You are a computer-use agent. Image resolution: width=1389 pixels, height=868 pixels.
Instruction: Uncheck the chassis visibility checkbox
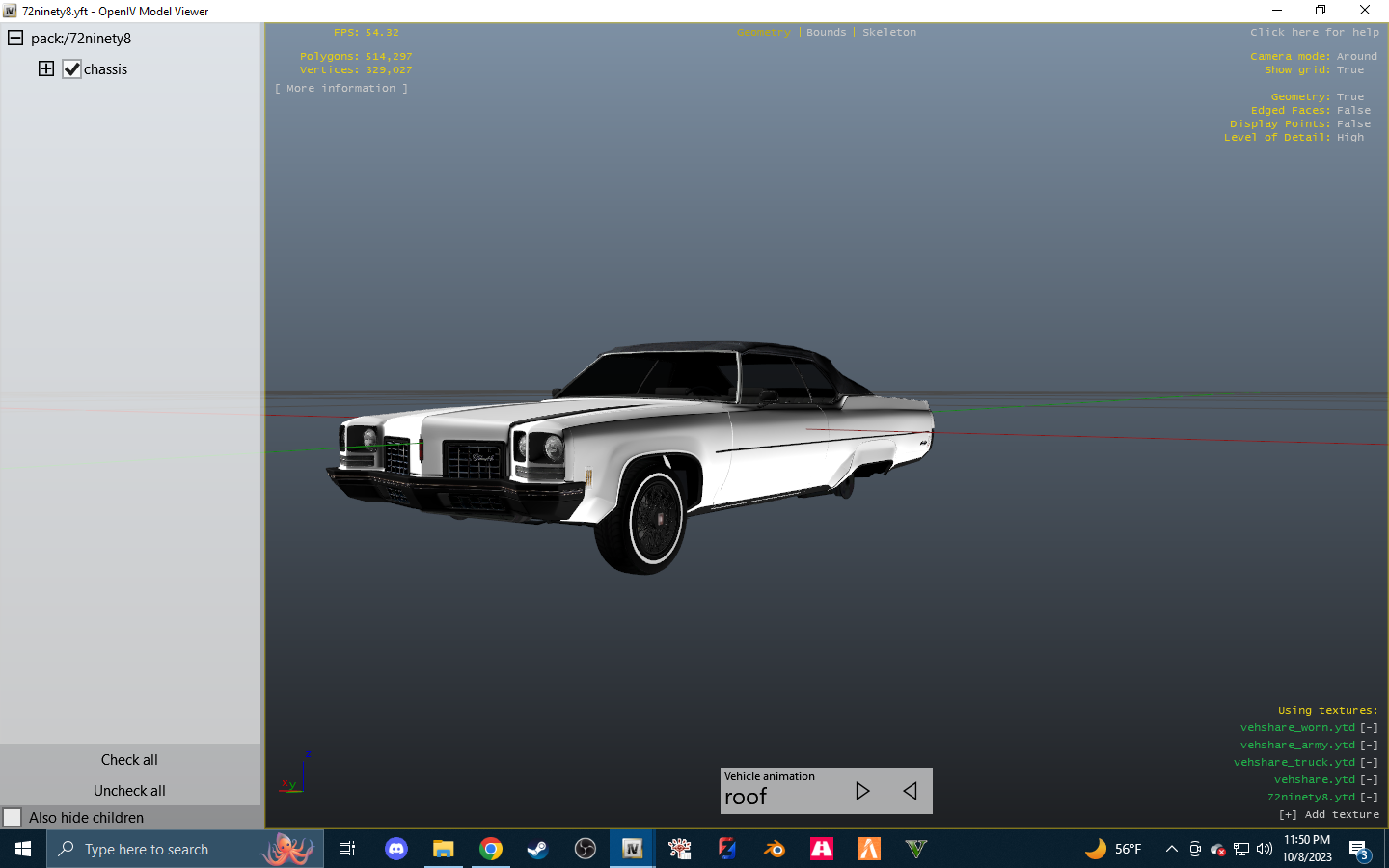pos(72,68)
